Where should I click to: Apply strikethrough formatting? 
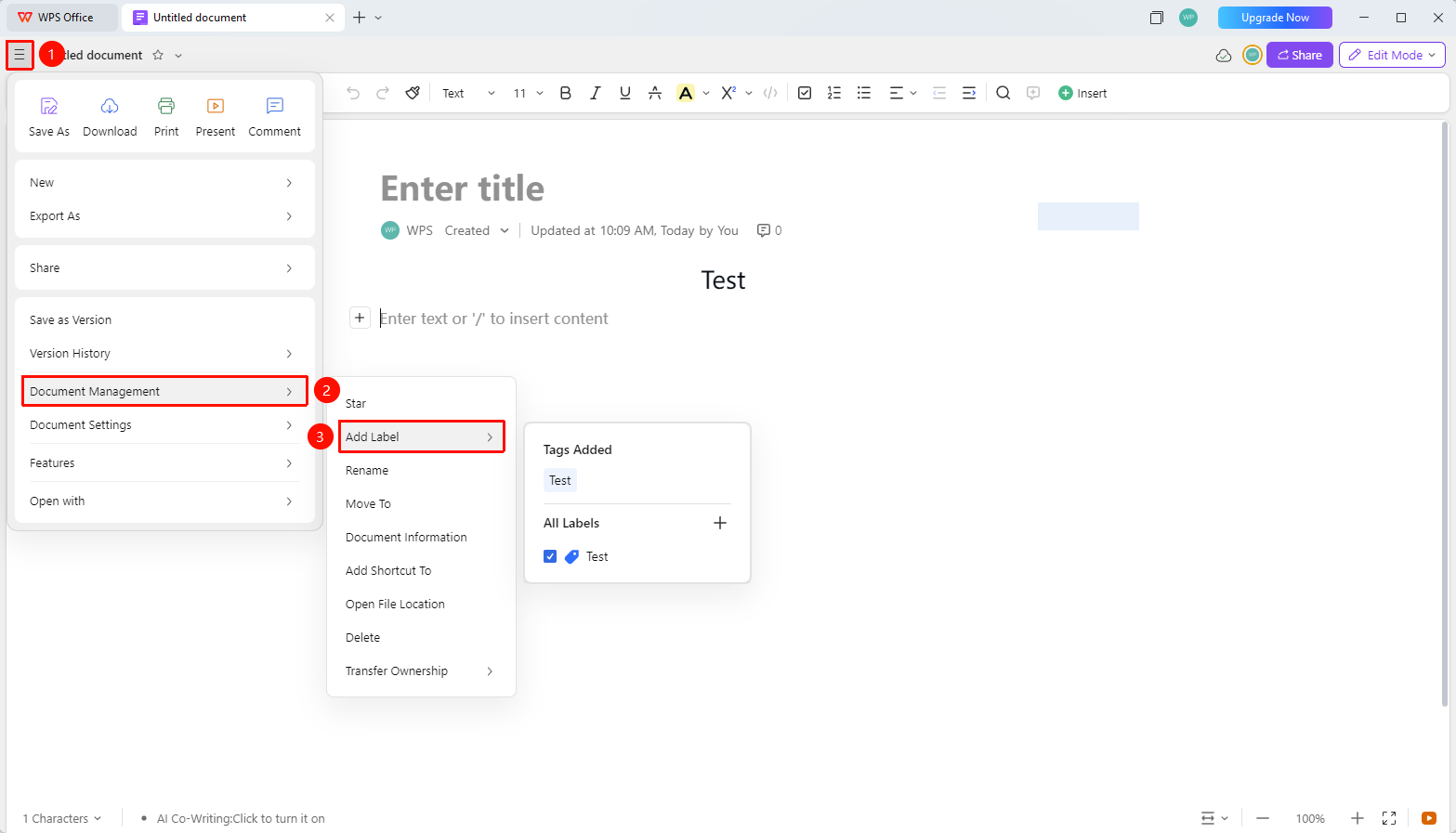pos(655,93)
